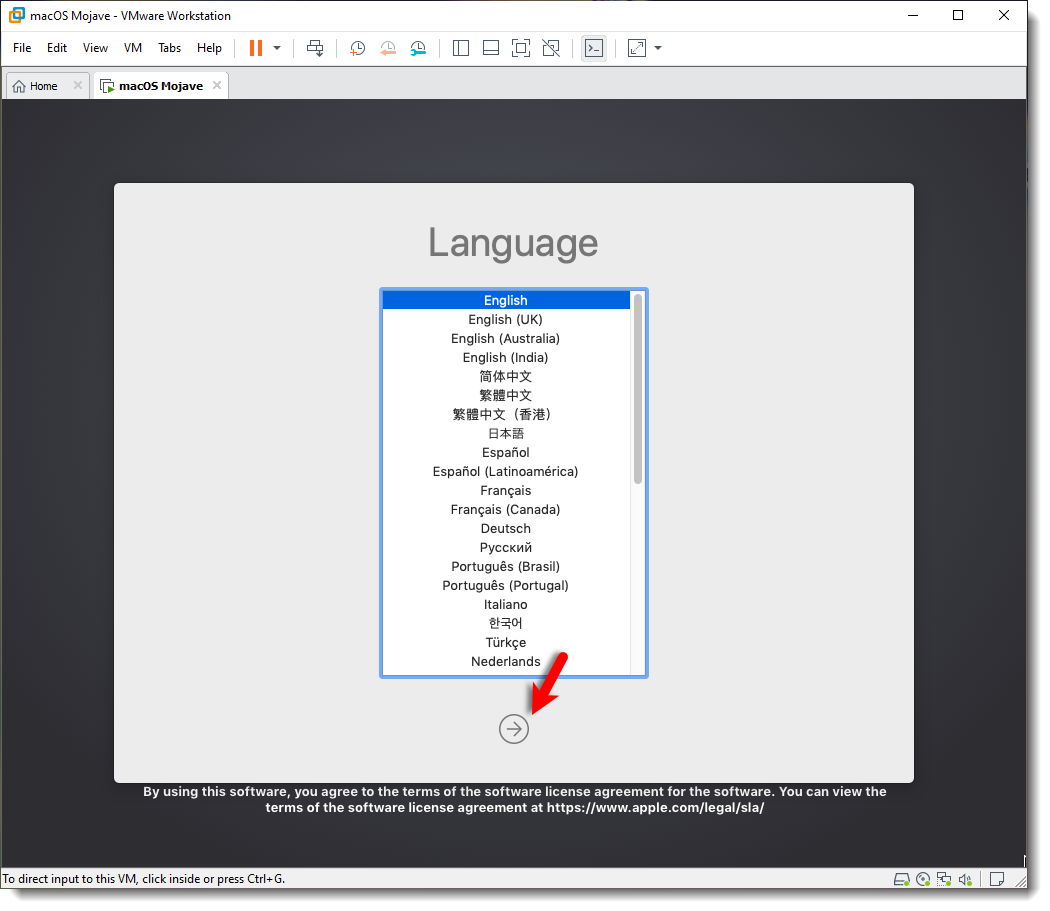This screenshot has width=1050, height=911.
Task: Select Русский language
Action: click(506, 549)
